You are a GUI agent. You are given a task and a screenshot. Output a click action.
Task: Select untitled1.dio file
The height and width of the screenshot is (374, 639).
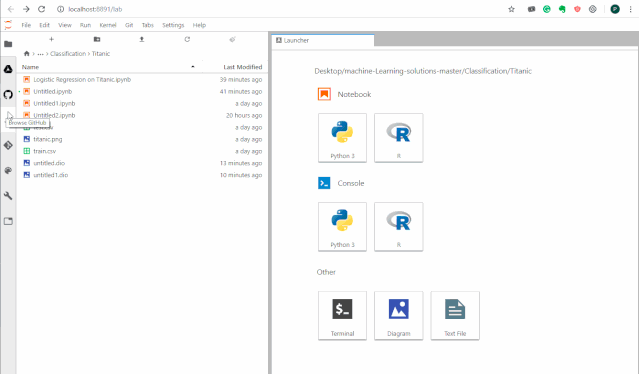tap(142, 175)
